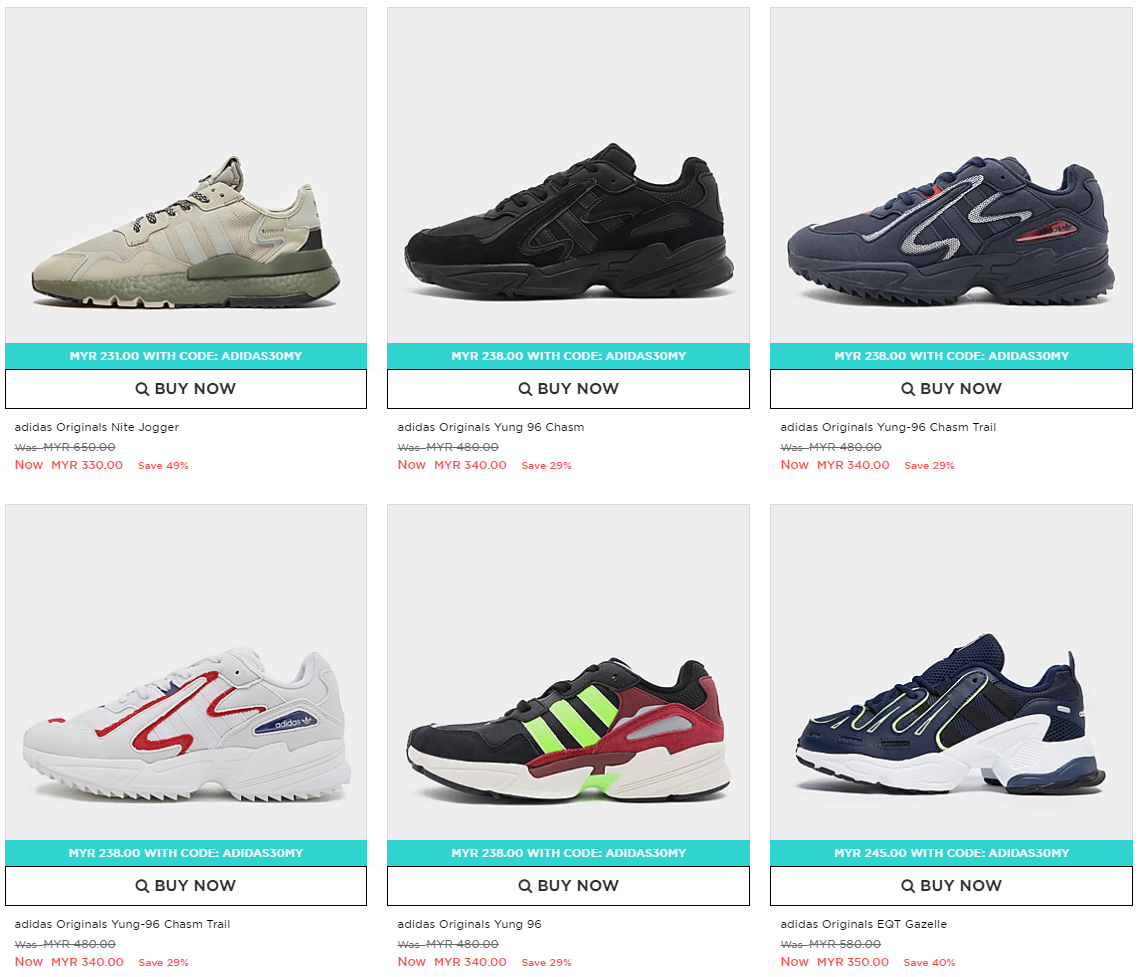Click the magnifier icon on Nite Jogger's BUY NOW
The height and width of the screenshot is (977, 1140).
[x=142, y=389]
